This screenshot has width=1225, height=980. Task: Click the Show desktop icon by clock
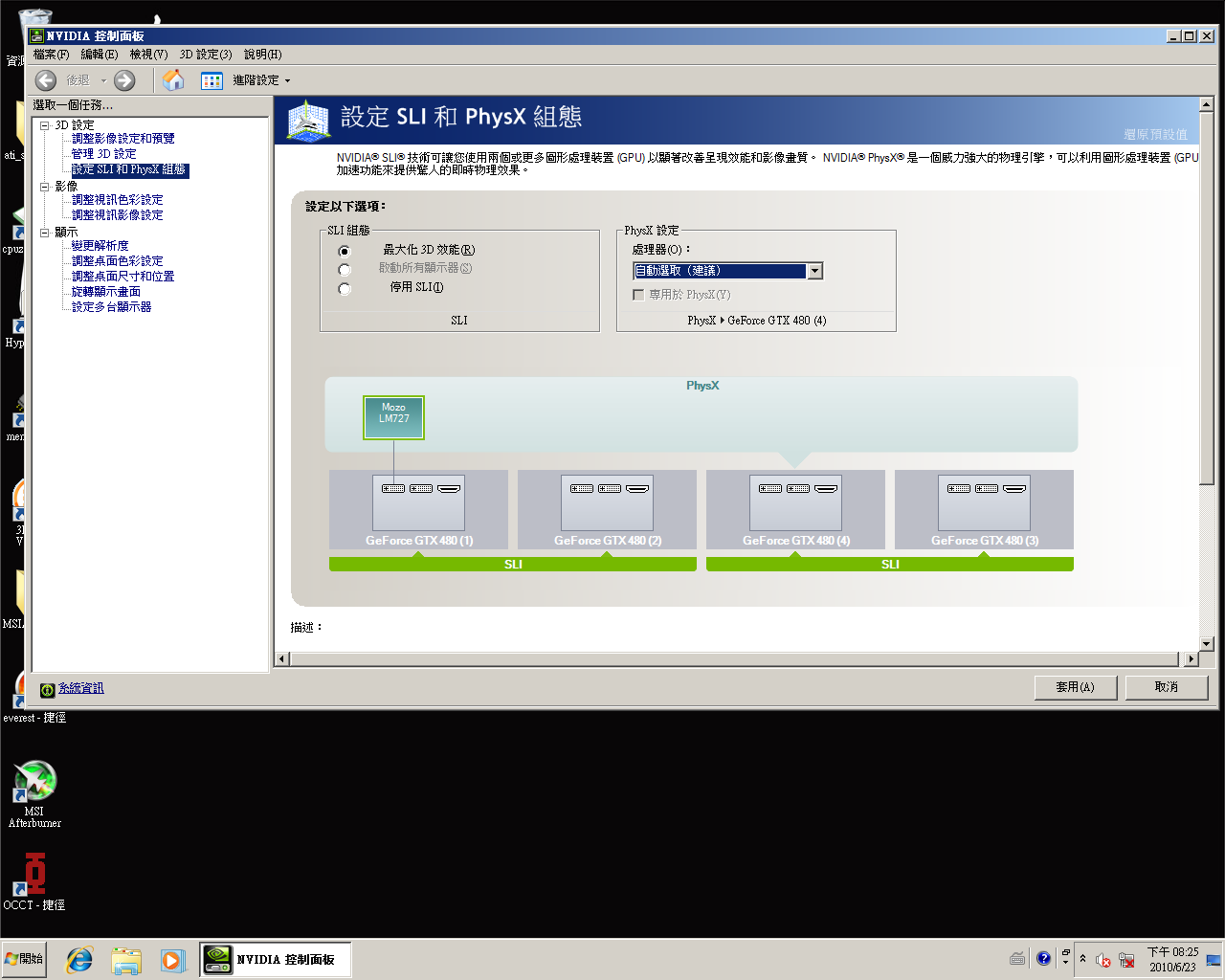1214,960
